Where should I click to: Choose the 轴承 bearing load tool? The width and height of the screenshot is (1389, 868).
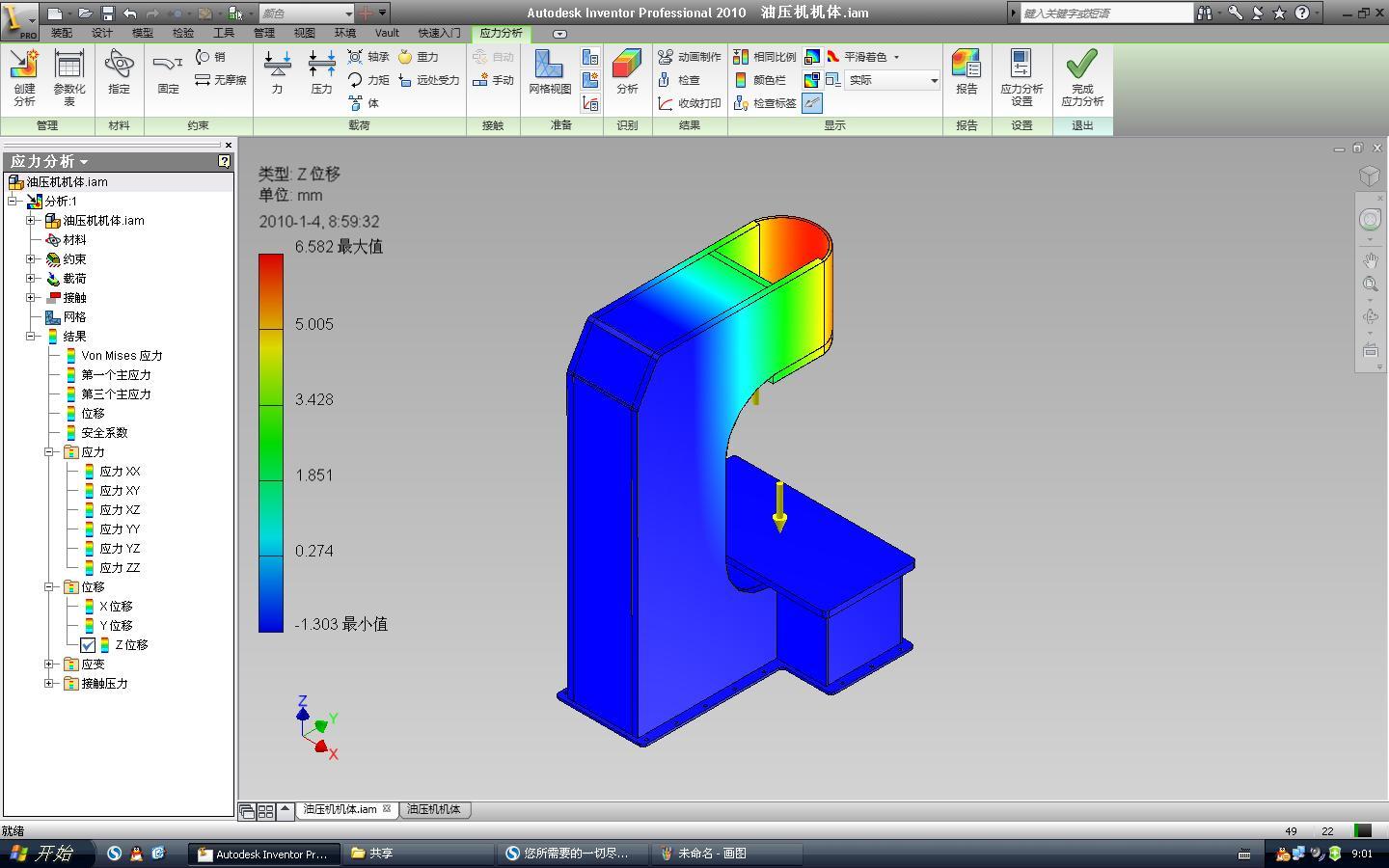pos(368,57)
